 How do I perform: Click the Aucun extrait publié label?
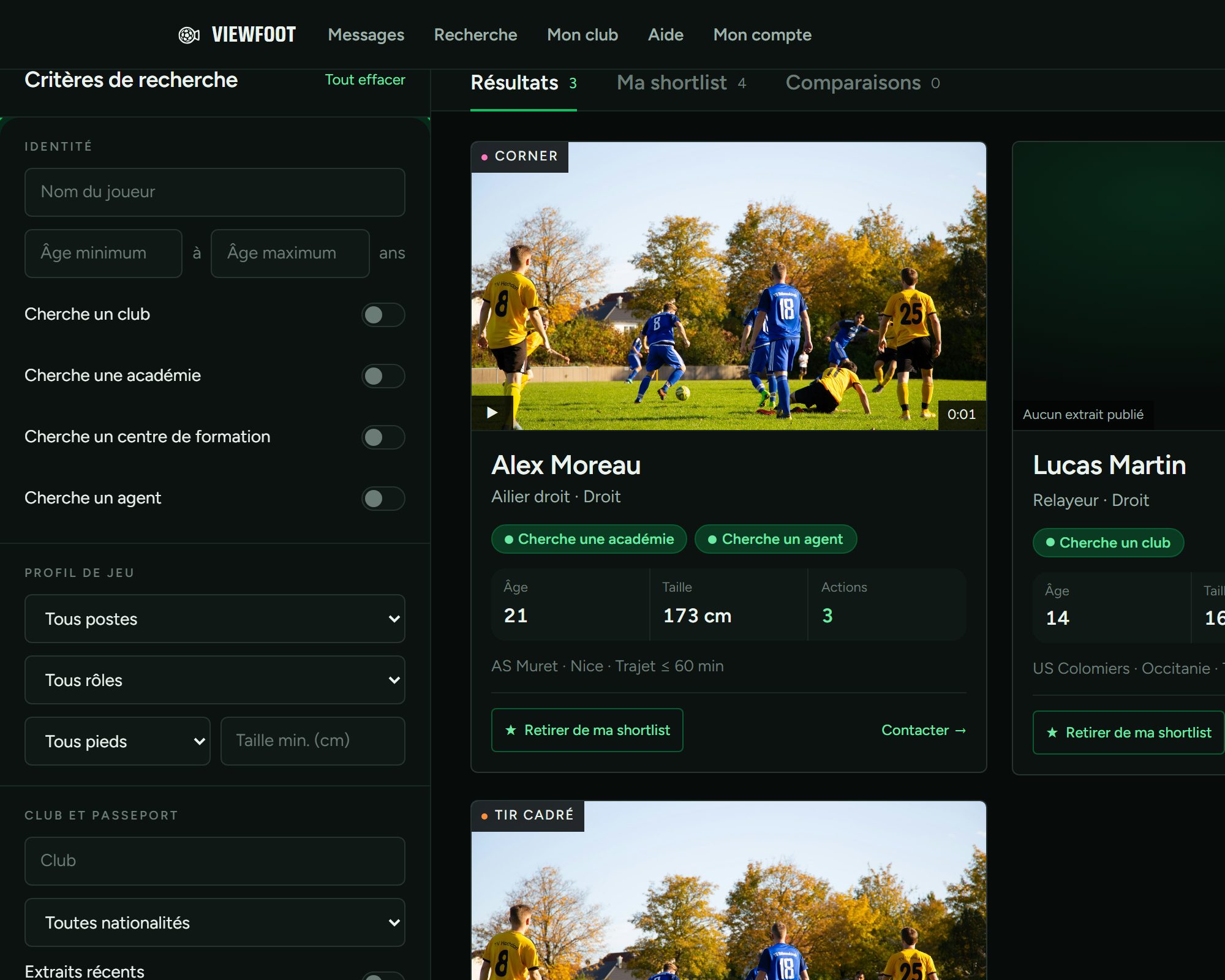pyautogui.click(x=1083, y=415)
